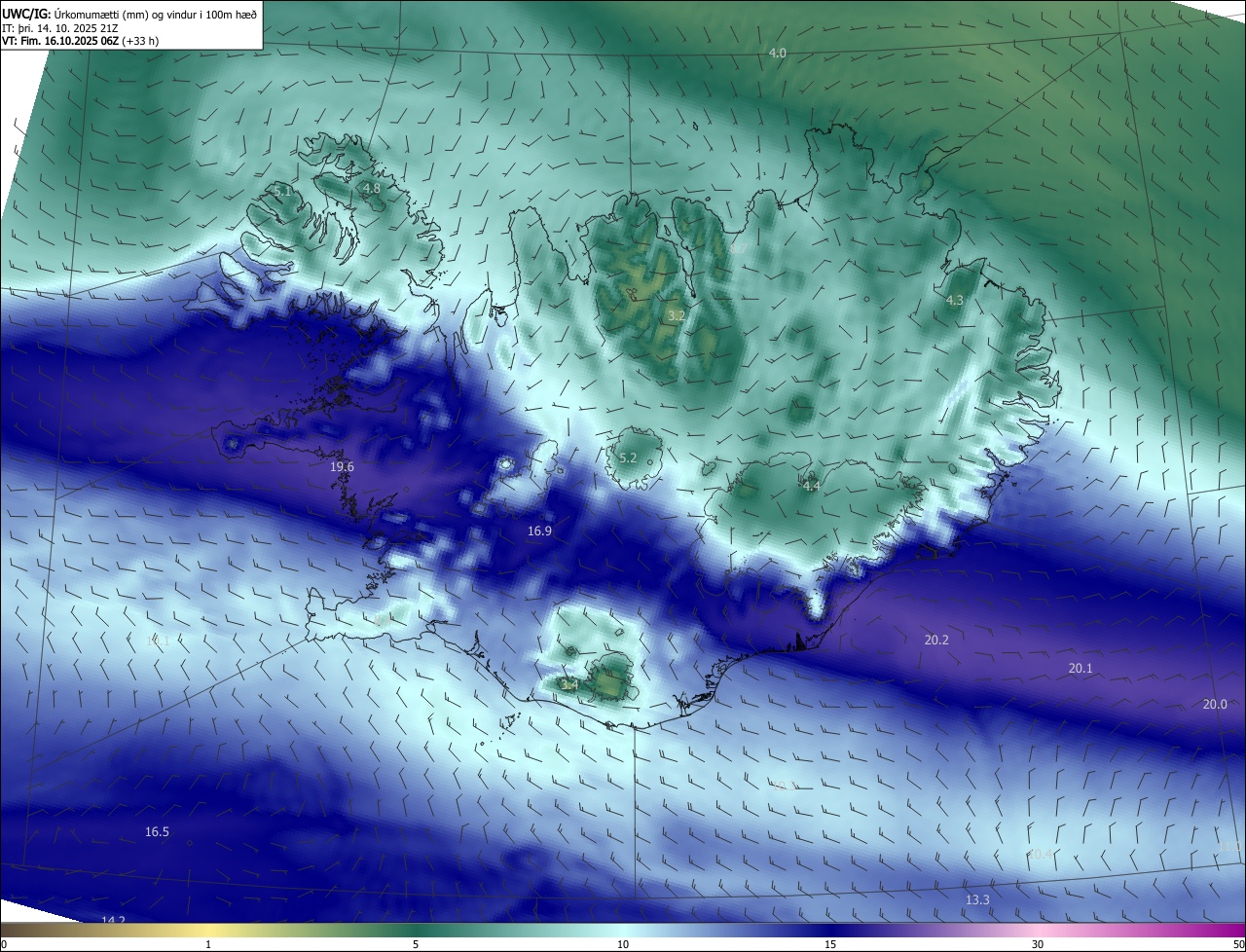Click the 4.4 value label on the map
This screenshot has width=1246, height=952.
tap(812, 486)
